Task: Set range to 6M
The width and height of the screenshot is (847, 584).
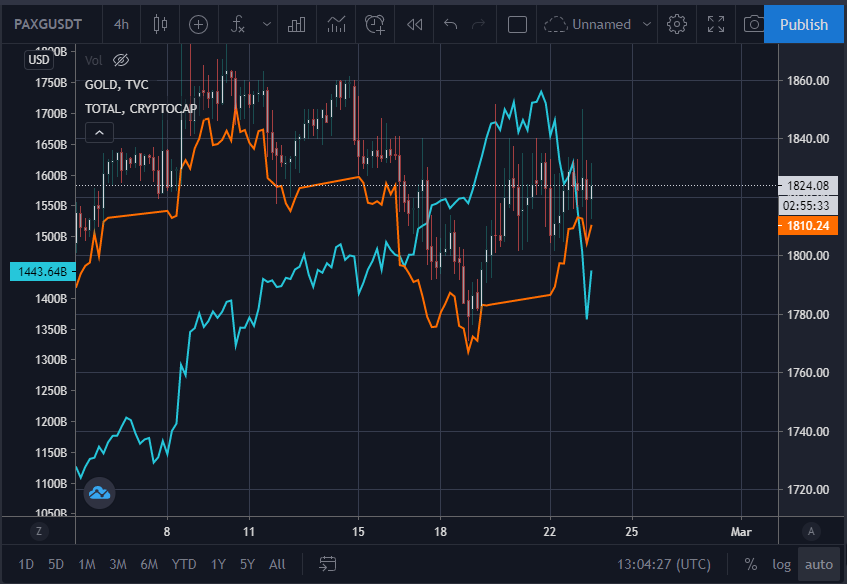Action: point(149,565)
